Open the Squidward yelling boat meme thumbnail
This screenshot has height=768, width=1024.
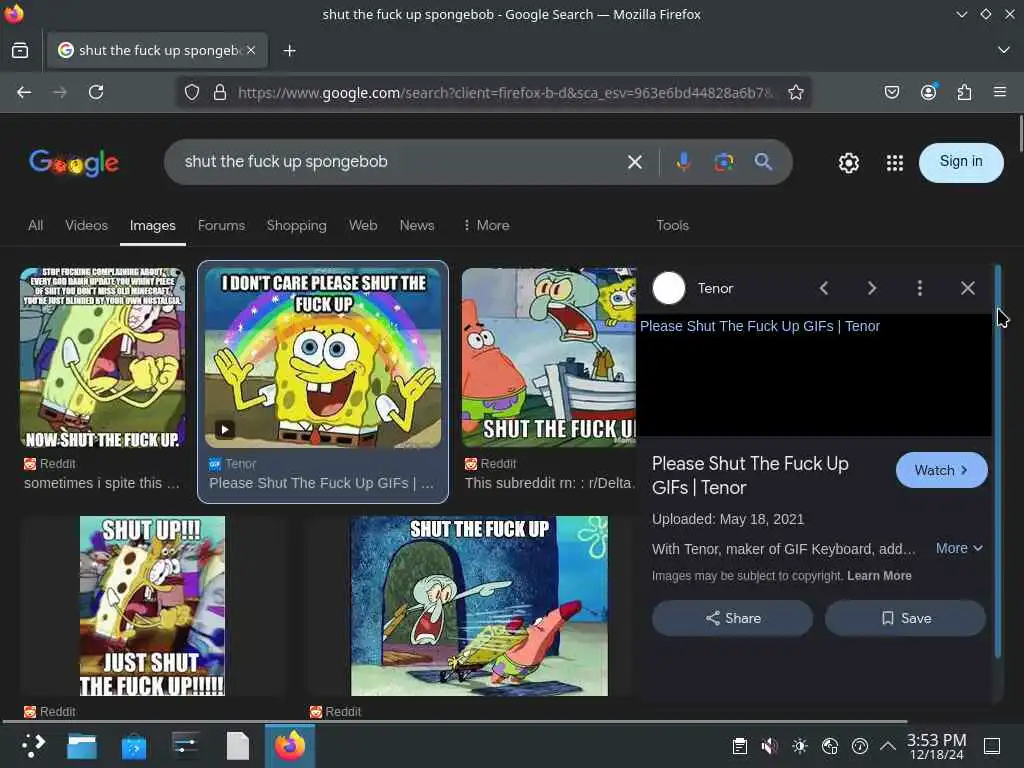(549, 357)
